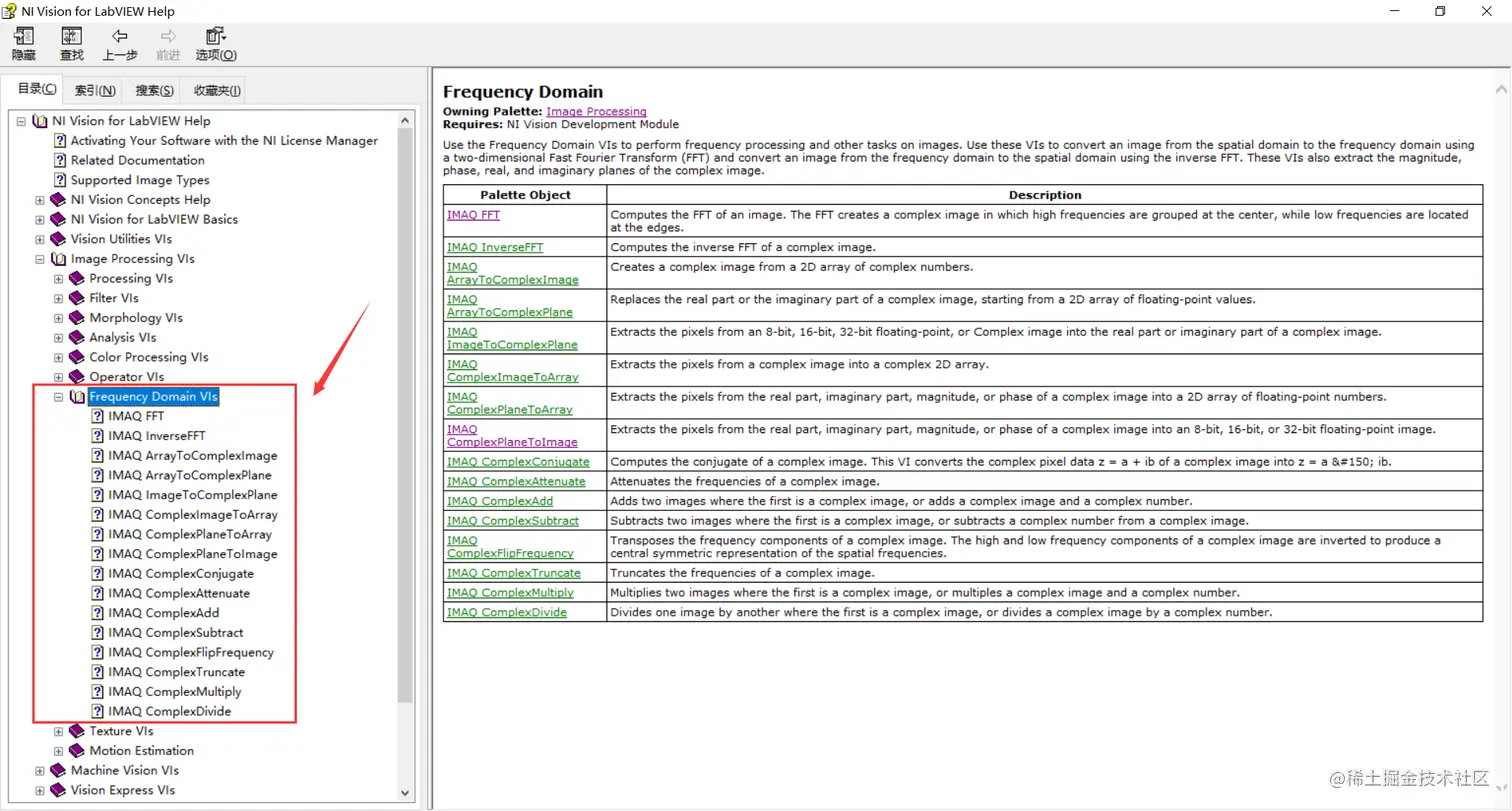
Task: Click tree scrollbar up arrow
Action: [x=406, y=121]
